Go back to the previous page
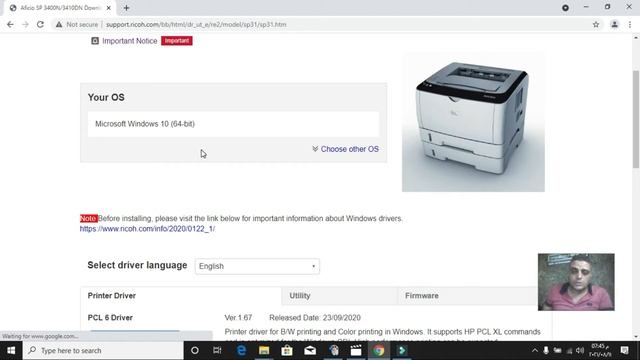This screenshot has height=360, width=640. click(x=10, y=24)
